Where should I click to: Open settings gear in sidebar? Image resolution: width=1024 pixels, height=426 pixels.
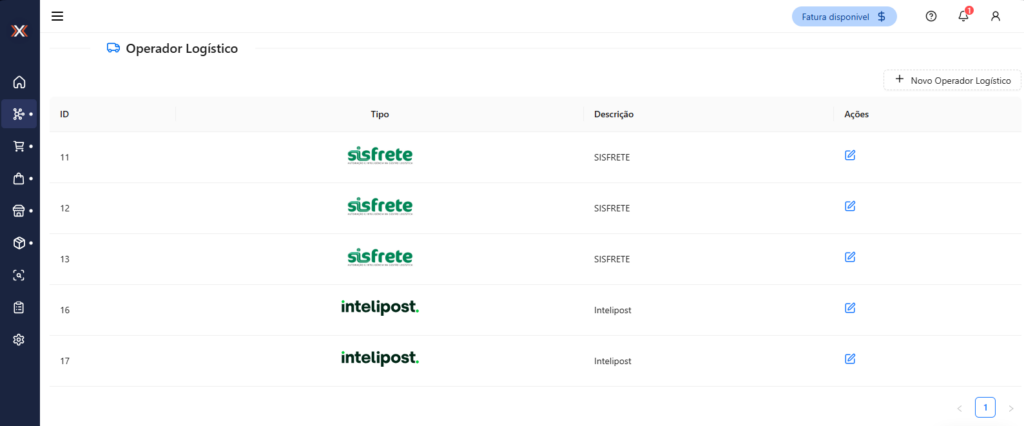(x=19, y=340)
